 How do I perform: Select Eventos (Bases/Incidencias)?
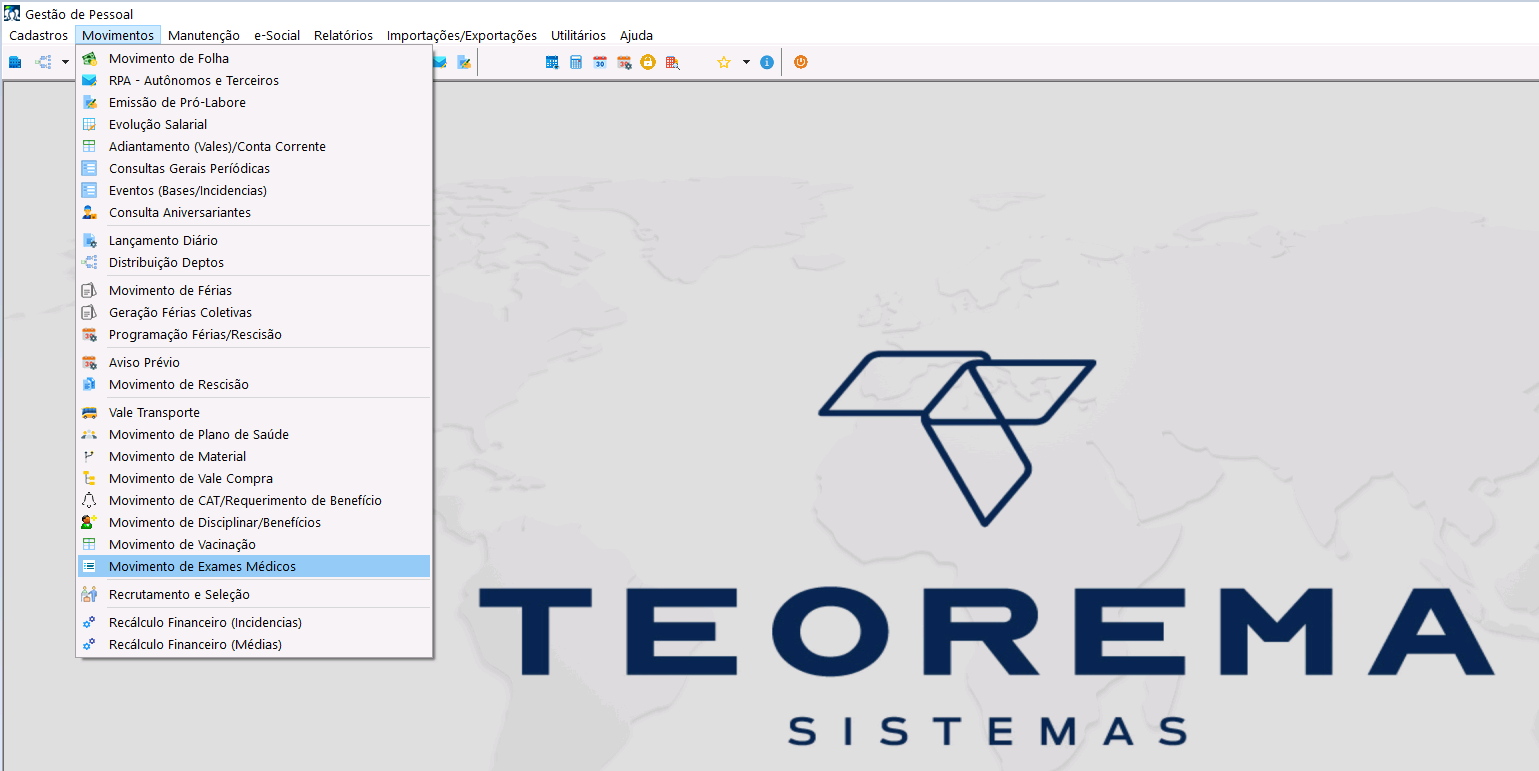[x=254, y=191]
